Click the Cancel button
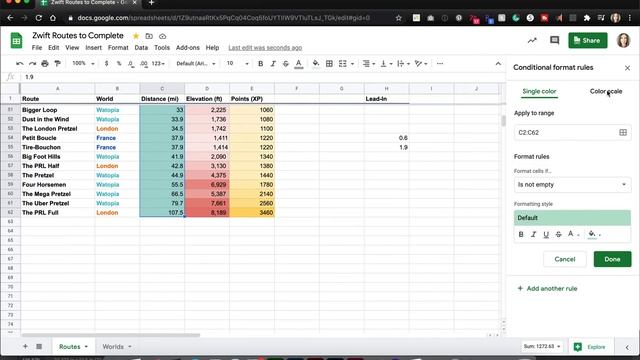640x360 pixels. pyautogui.click(x=565, y=259)
